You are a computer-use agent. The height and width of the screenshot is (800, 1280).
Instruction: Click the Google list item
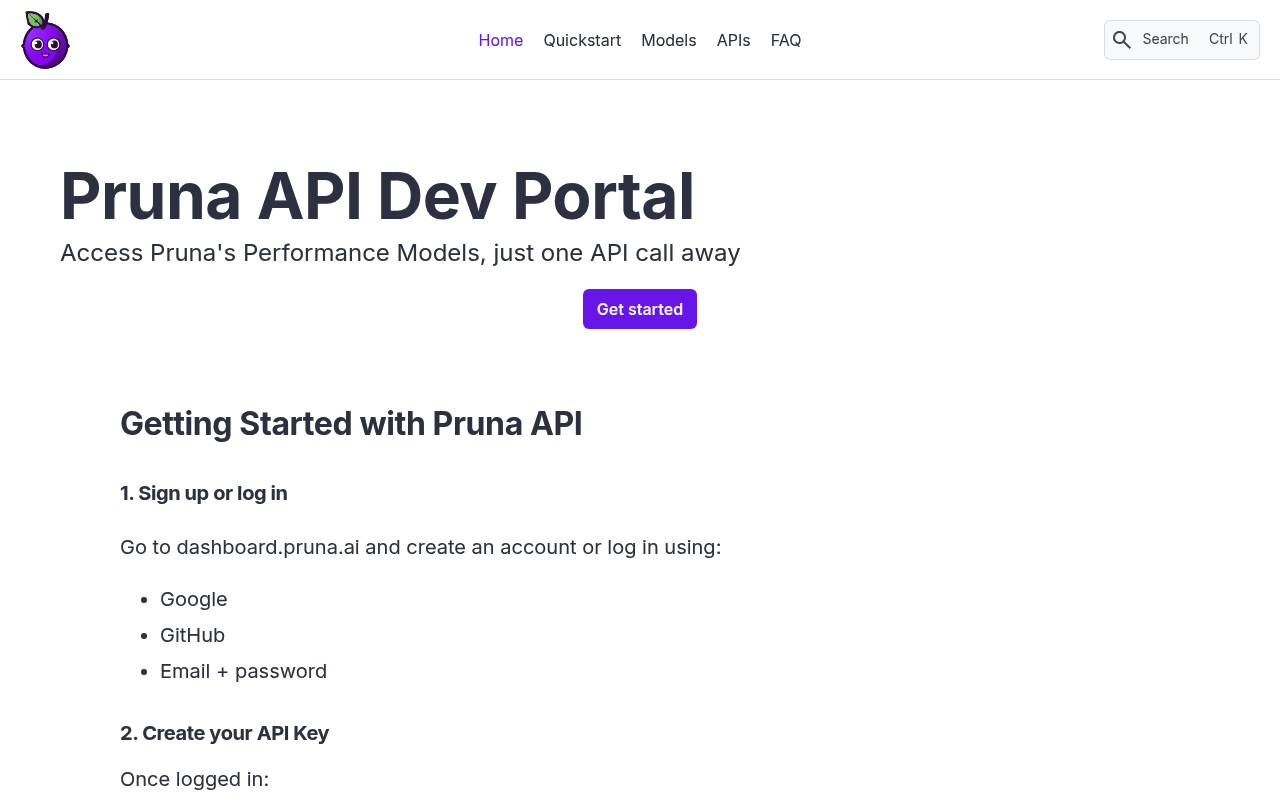point(194,599)
